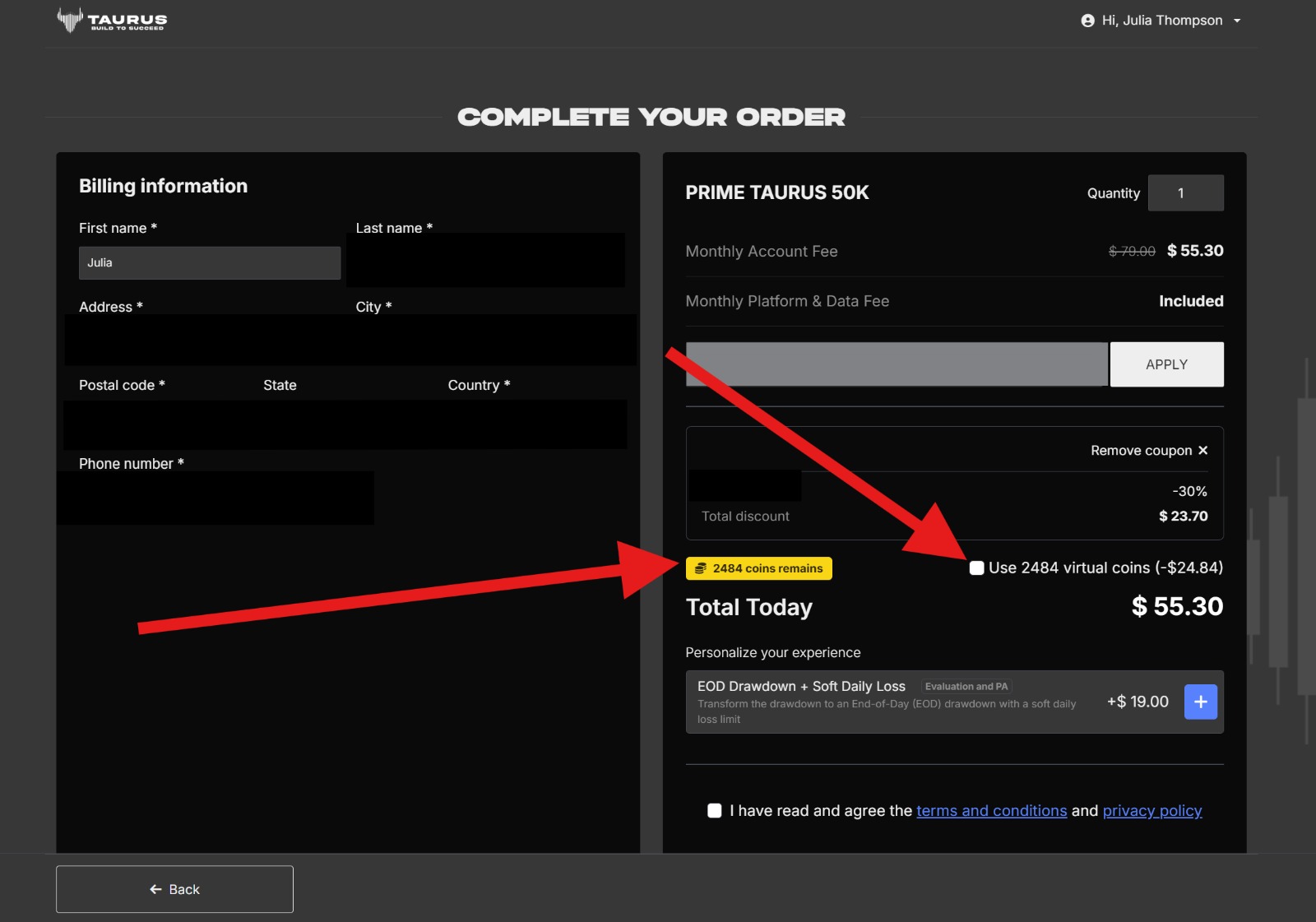Set the Quantity field value
Image resolution: width=1316 pixels, height=922 pixels.
point(1185,193)
